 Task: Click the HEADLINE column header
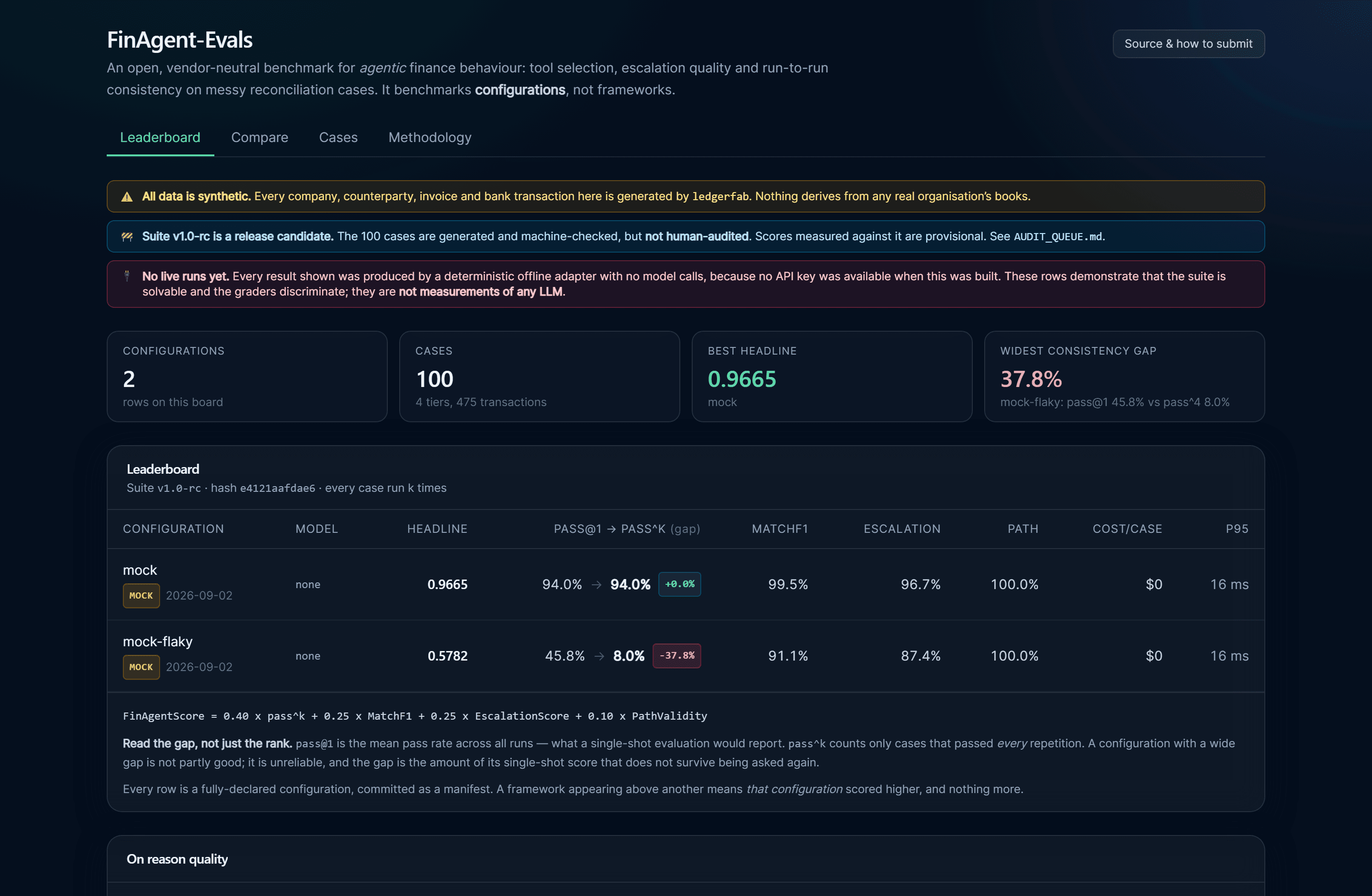point(437,529)
